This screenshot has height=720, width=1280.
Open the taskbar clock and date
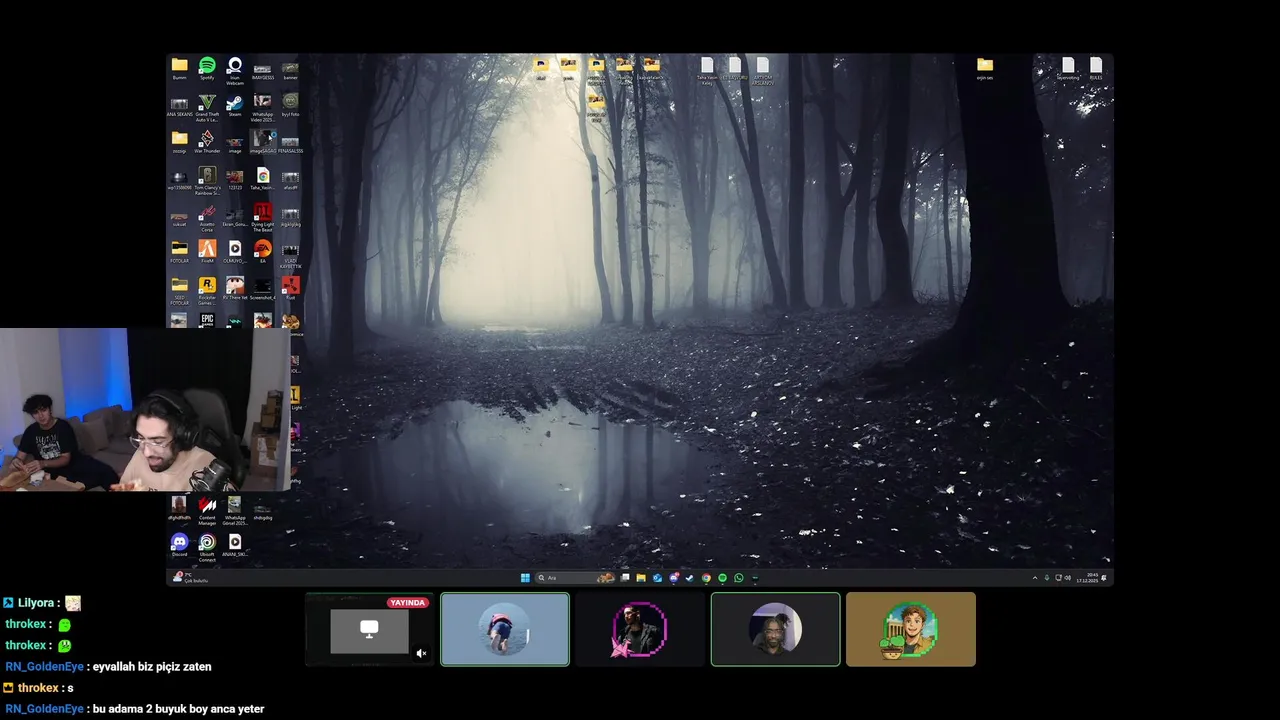1089,578
